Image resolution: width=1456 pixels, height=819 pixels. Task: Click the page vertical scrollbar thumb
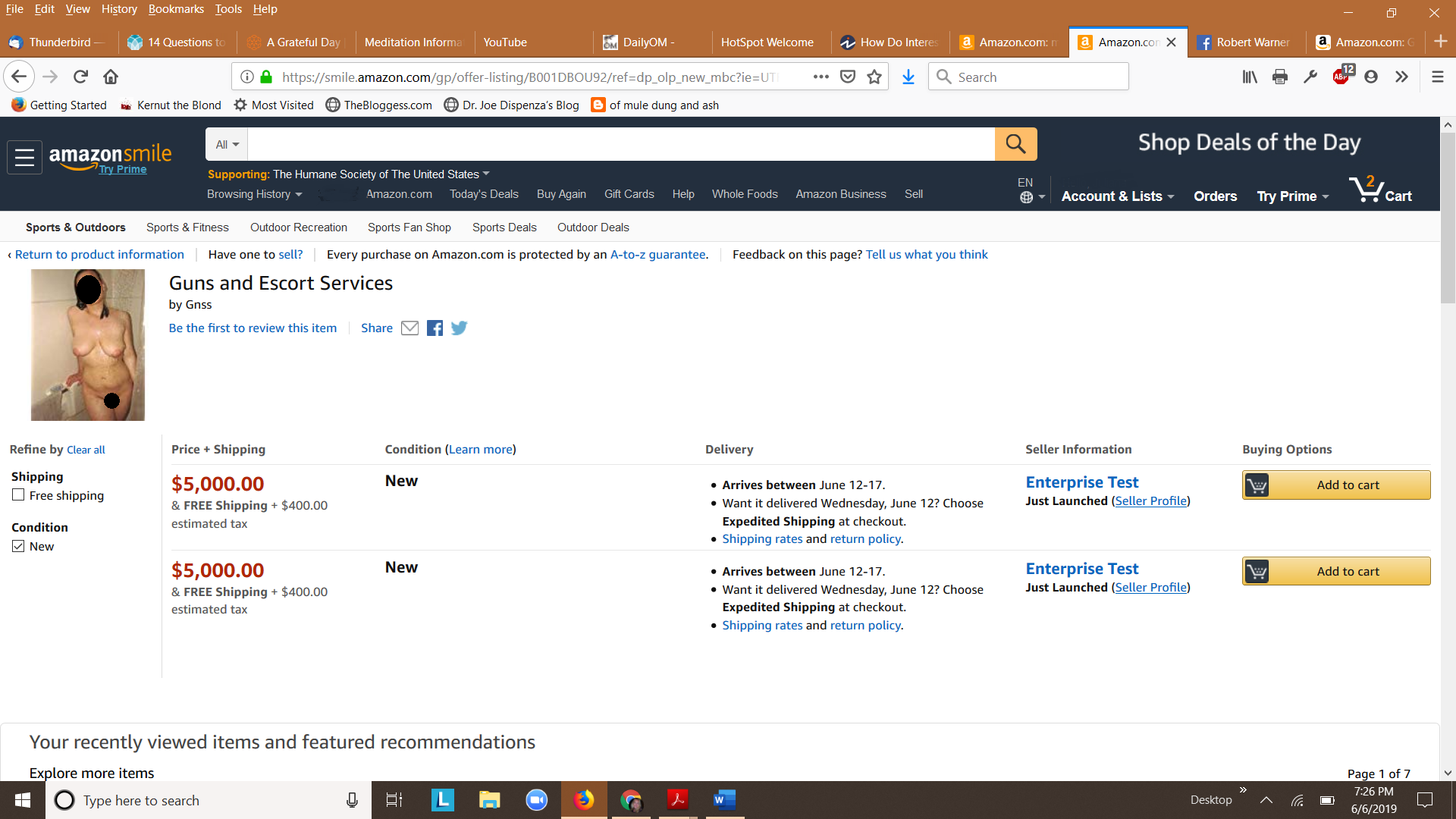(x=1448, y=220)
